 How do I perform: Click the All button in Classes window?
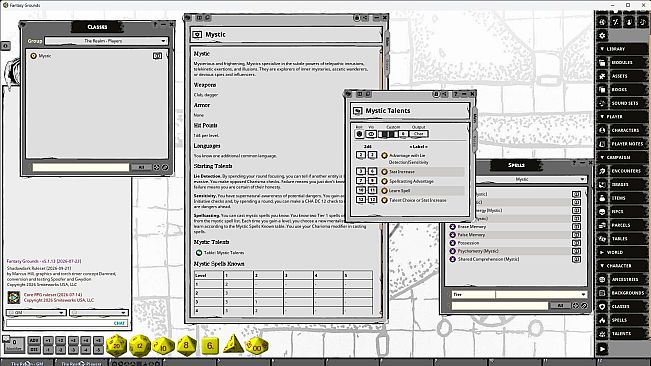point(141,167)
